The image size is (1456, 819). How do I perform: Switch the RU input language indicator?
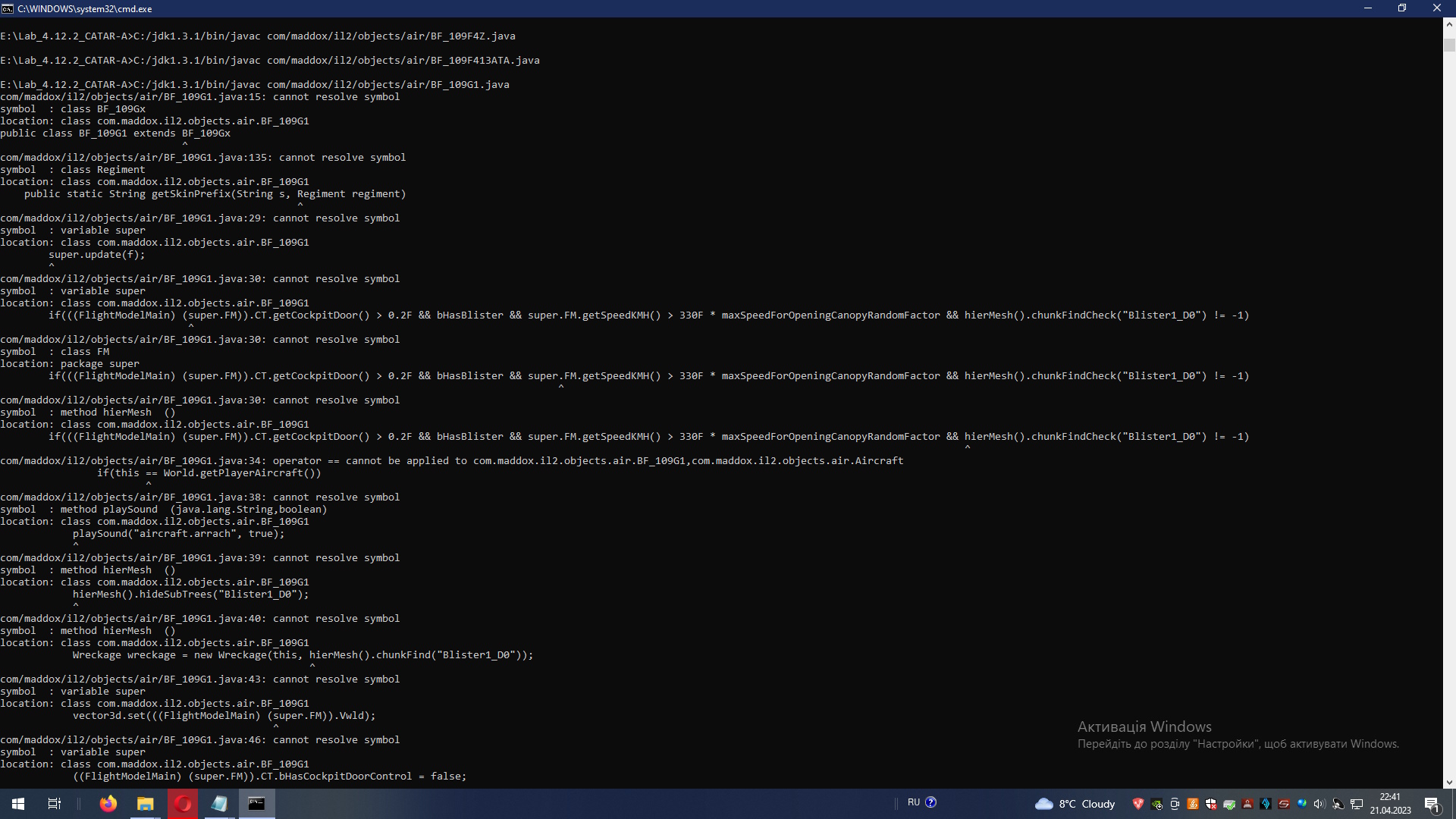[913, 802]
